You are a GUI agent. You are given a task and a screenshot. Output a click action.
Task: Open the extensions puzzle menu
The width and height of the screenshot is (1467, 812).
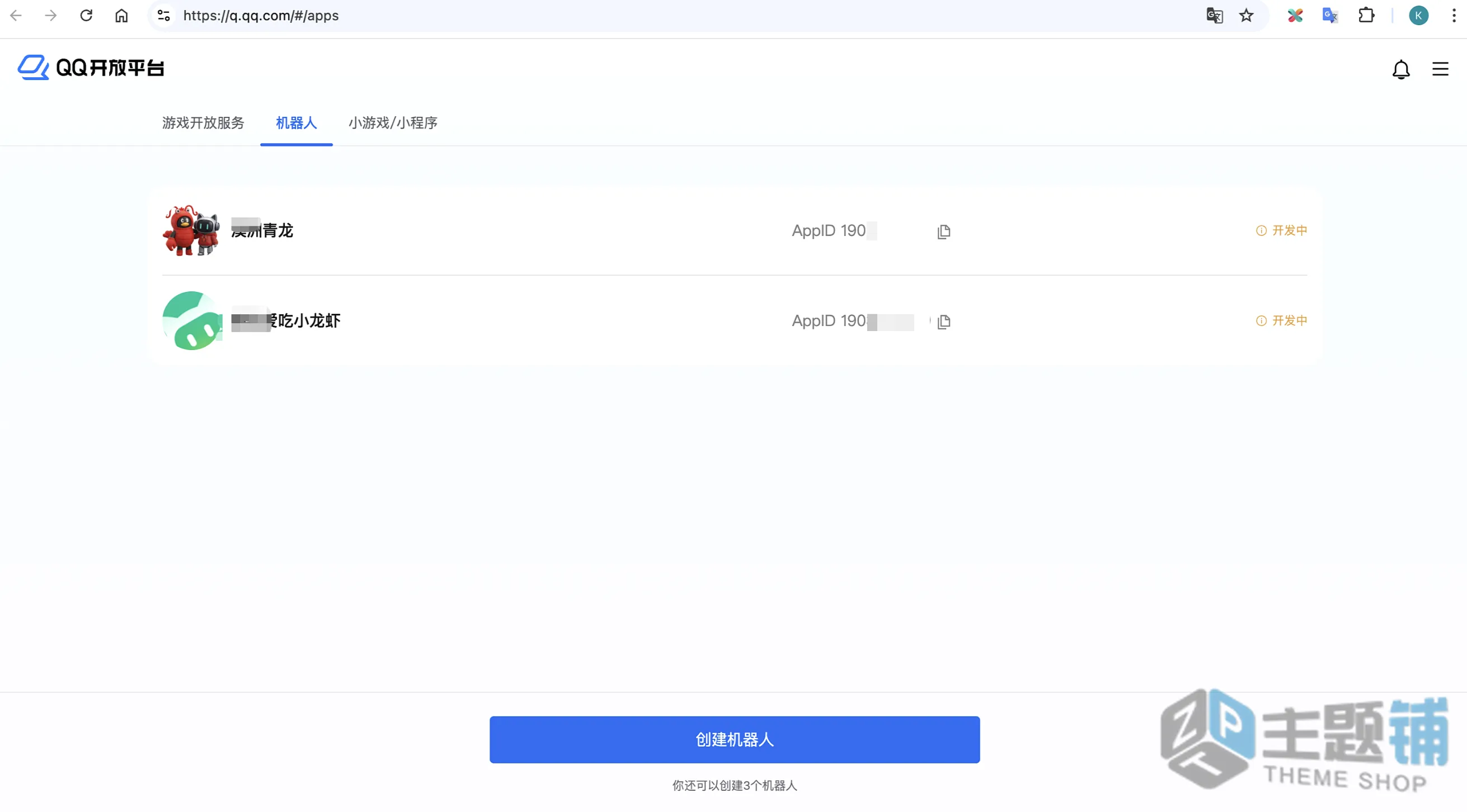(1366, 15)
